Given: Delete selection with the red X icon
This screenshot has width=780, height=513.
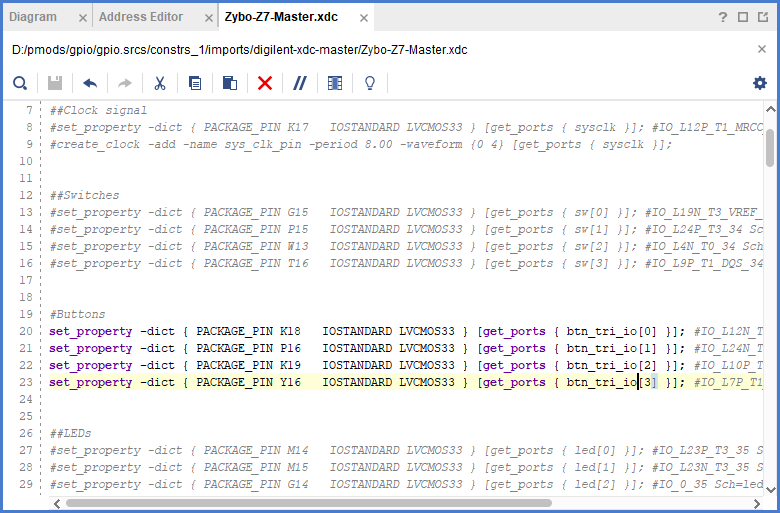Looking at the screenshot, I should click(265, 83).
